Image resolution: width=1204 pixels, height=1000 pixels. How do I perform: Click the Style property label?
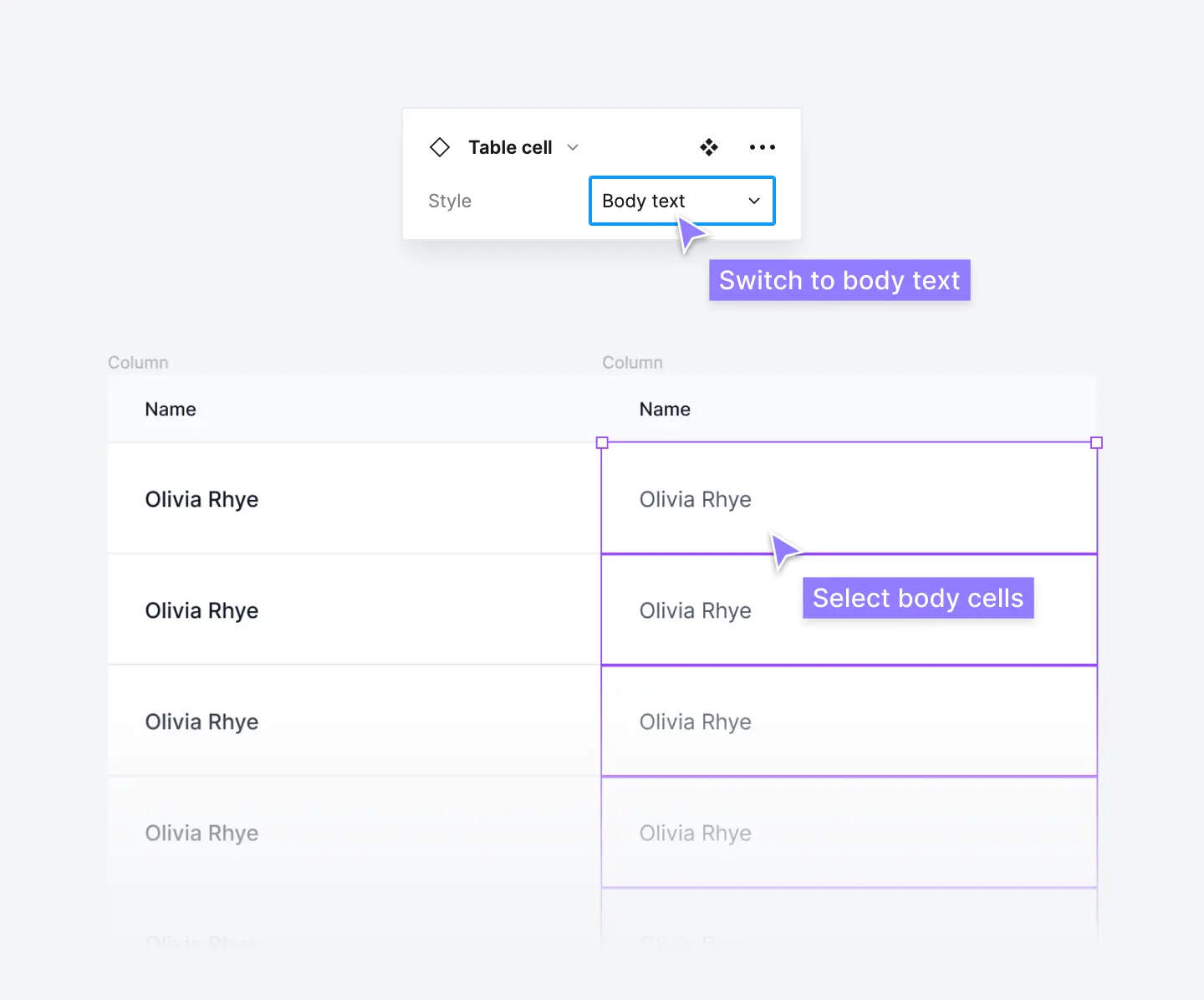tap(449, 201)
